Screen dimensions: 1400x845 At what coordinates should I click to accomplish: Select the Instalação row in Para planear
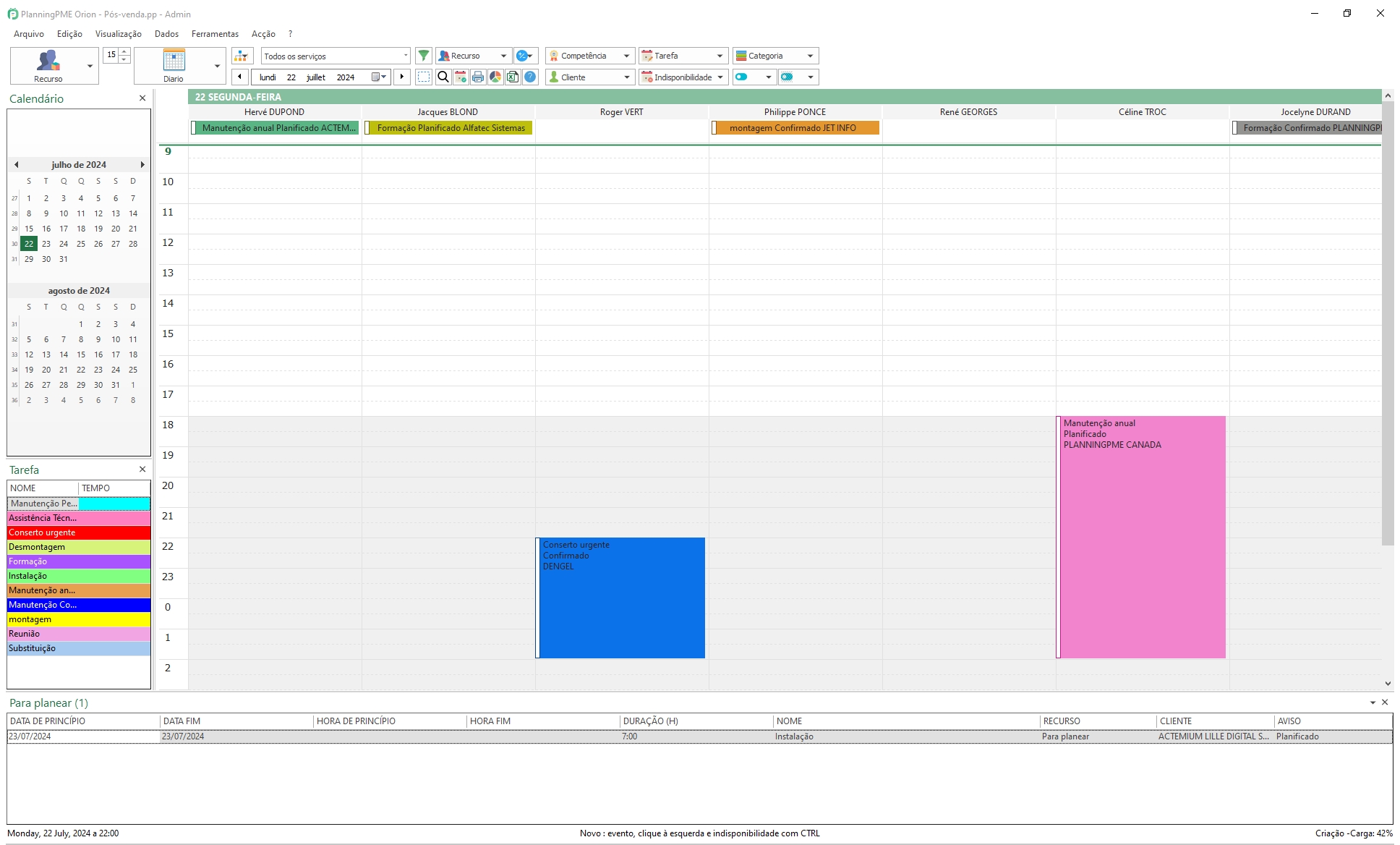pos(699,736)
